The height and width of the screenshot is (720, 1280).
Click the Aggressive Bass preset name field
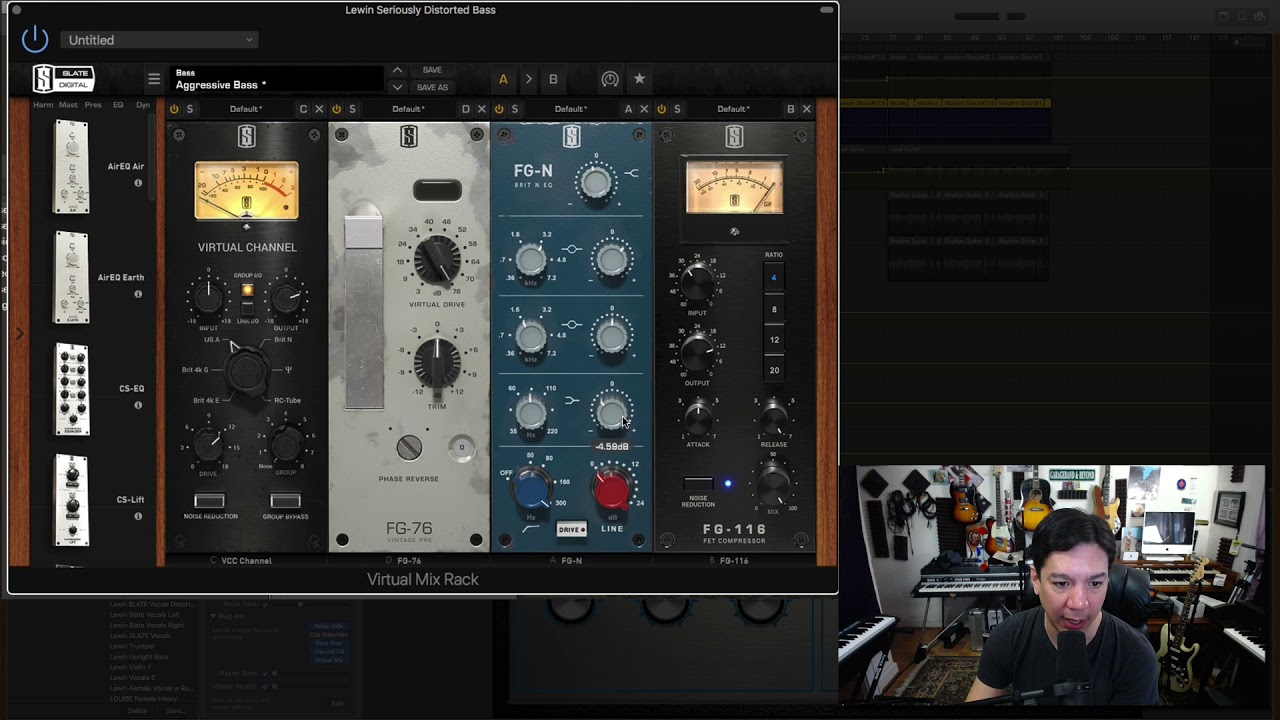point(278,79)
